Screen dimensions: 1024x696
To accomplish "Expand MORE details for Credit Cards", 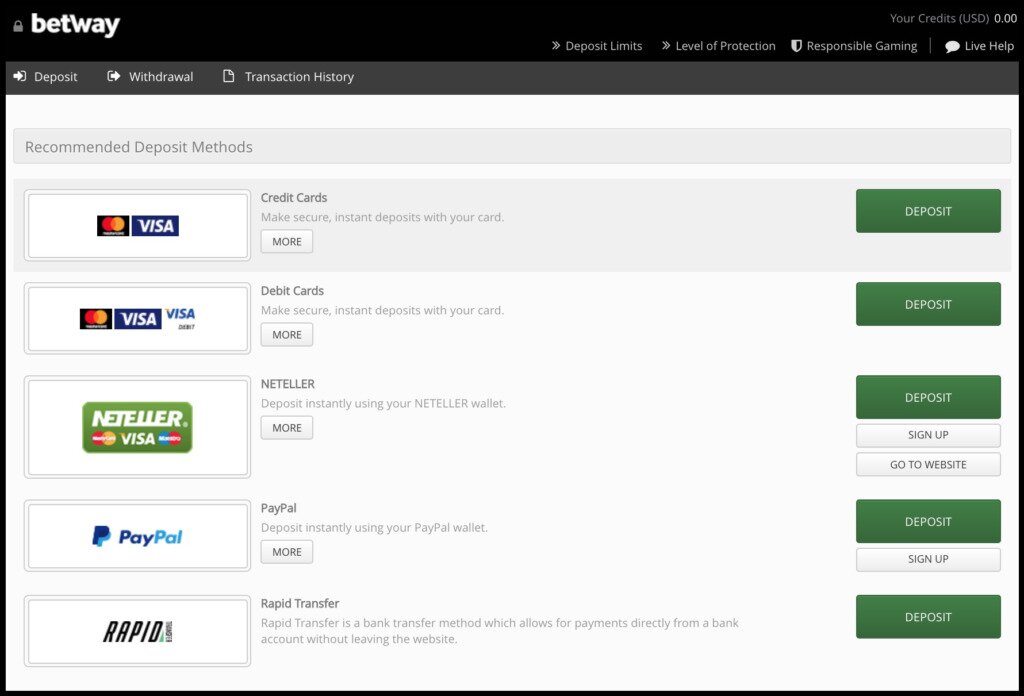I will [287, 242].
